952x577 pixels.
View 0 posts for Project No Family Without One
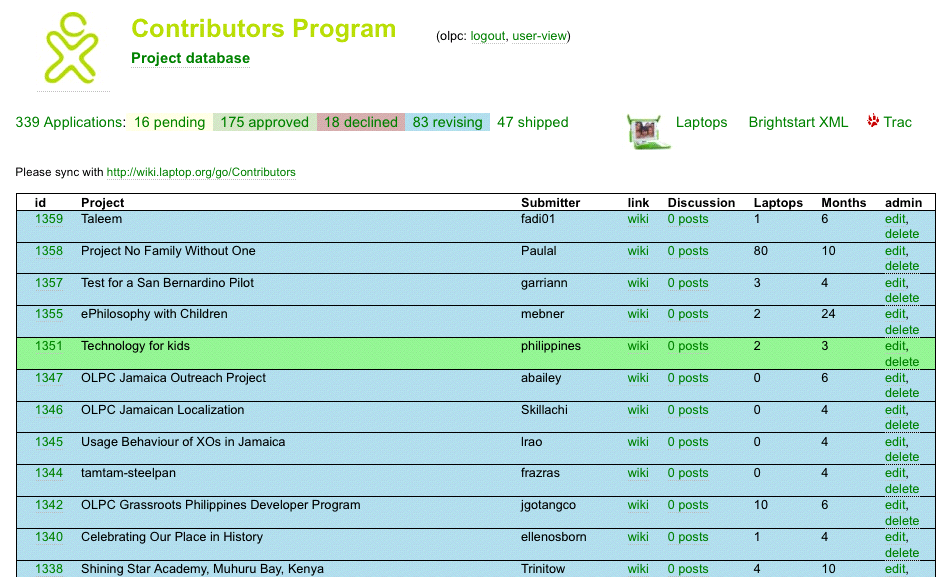tap(687, 251)
